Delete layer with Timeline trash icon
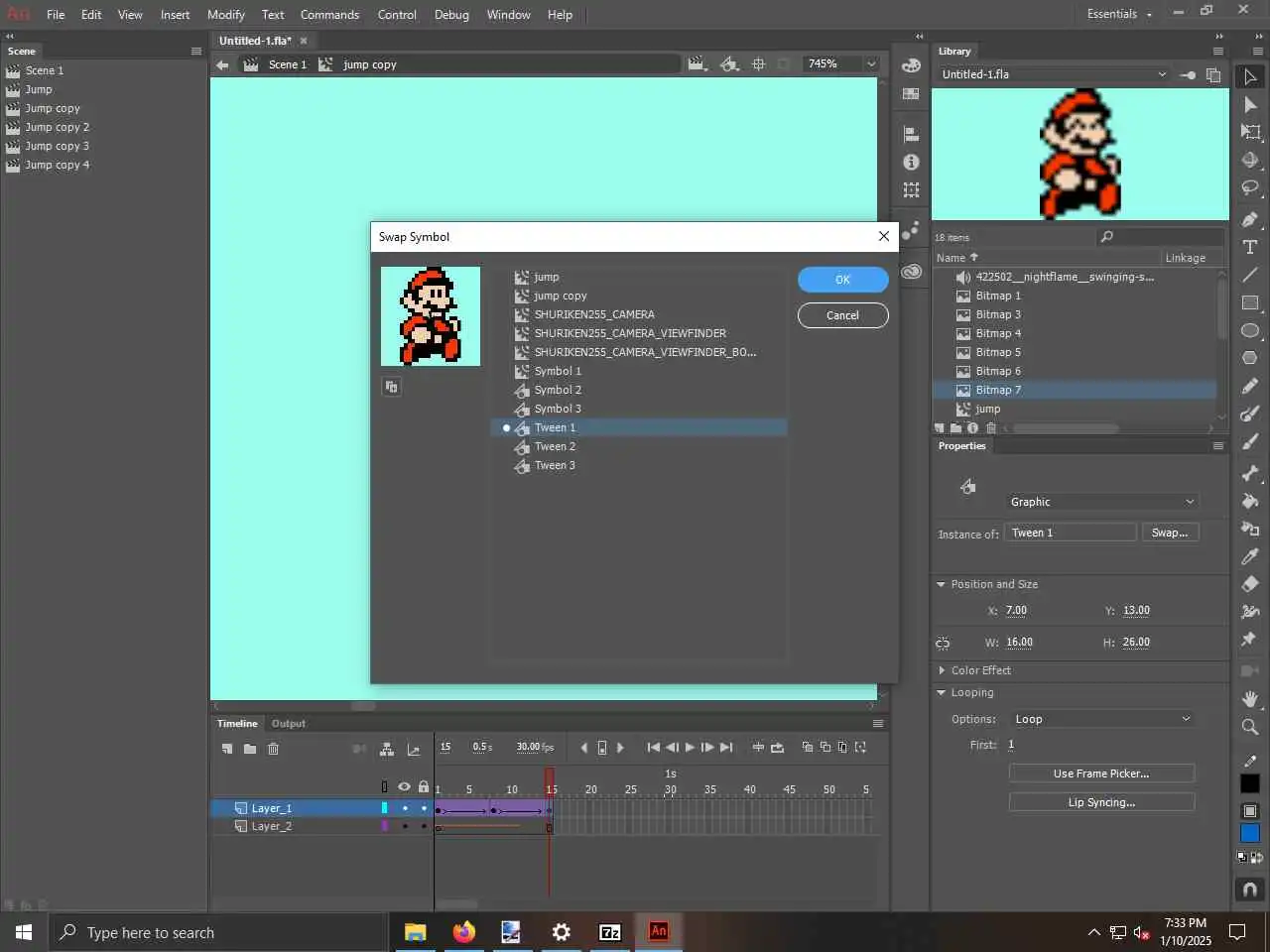Image resolution: width=1270 pixels, height=952 pixels. pyautogui.click(x=274, y=748)
